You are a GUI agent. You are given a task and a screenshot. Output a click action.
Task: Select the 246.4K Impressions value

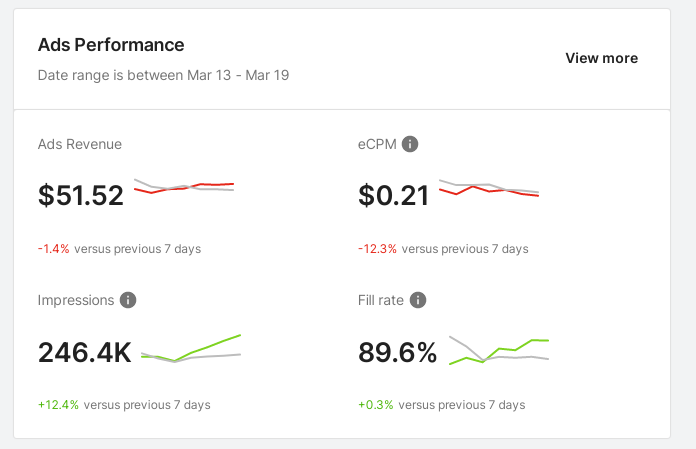pos(85,352)
